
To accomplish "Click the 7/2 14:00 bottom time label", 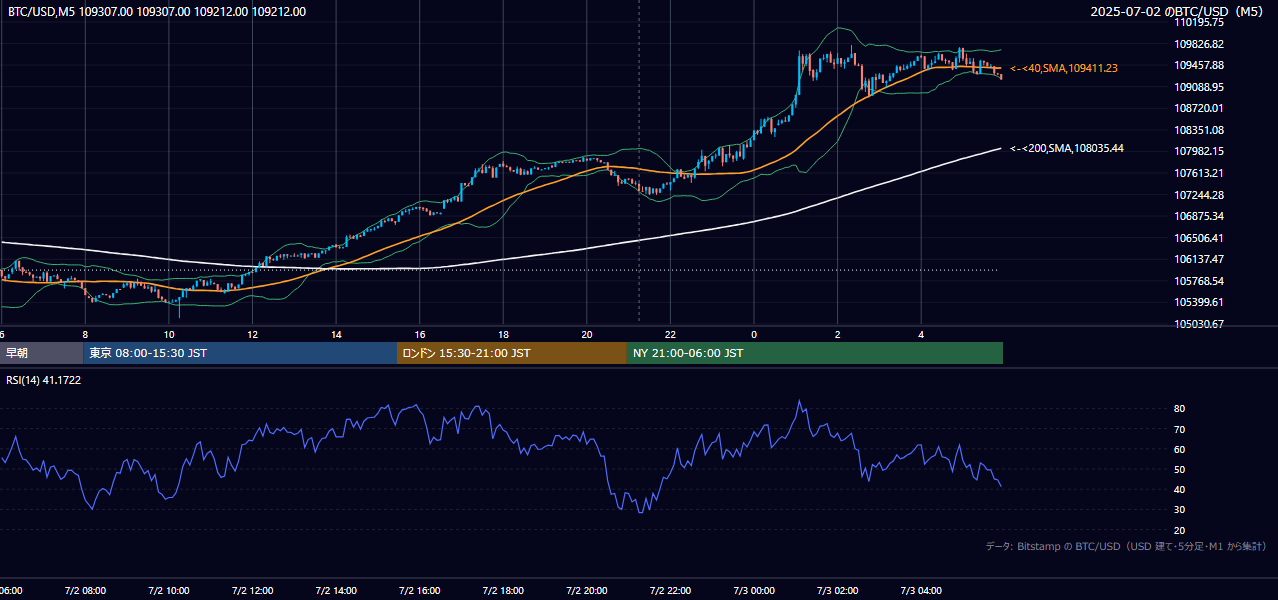I will (x=336, y=591).
